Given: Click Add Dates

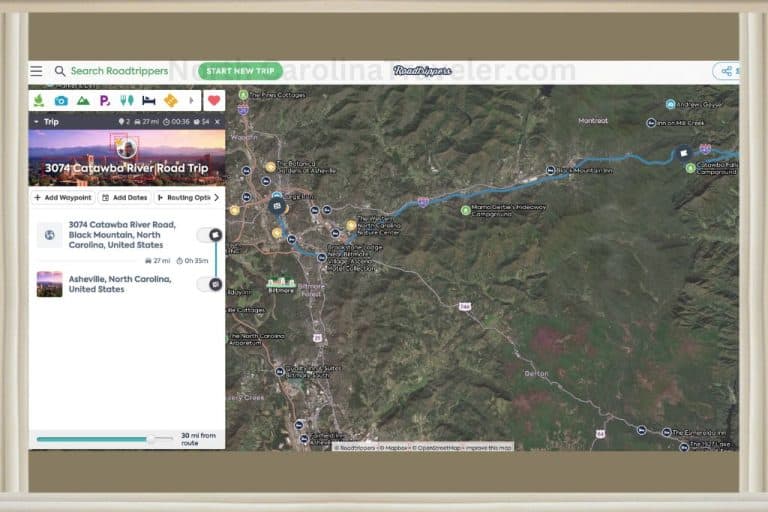Looking at the screenshot, I should point(125,197).
